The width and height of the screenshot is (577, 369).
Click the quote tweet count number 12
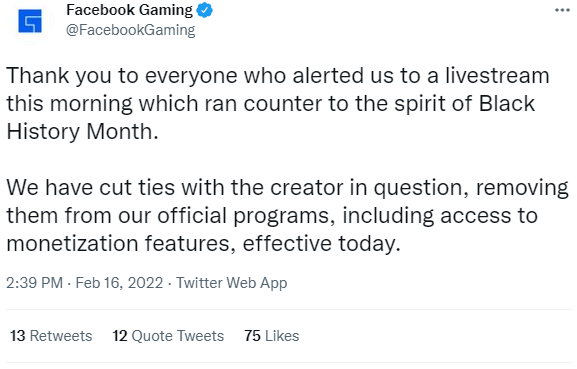120,336
